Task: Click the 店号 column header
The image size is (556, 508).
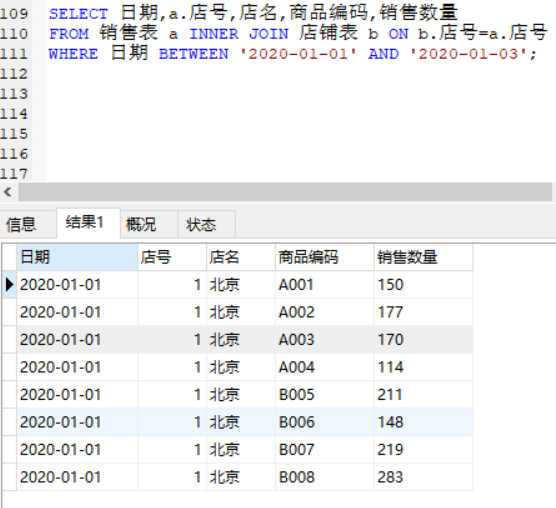Action: (x=172, y=257)
